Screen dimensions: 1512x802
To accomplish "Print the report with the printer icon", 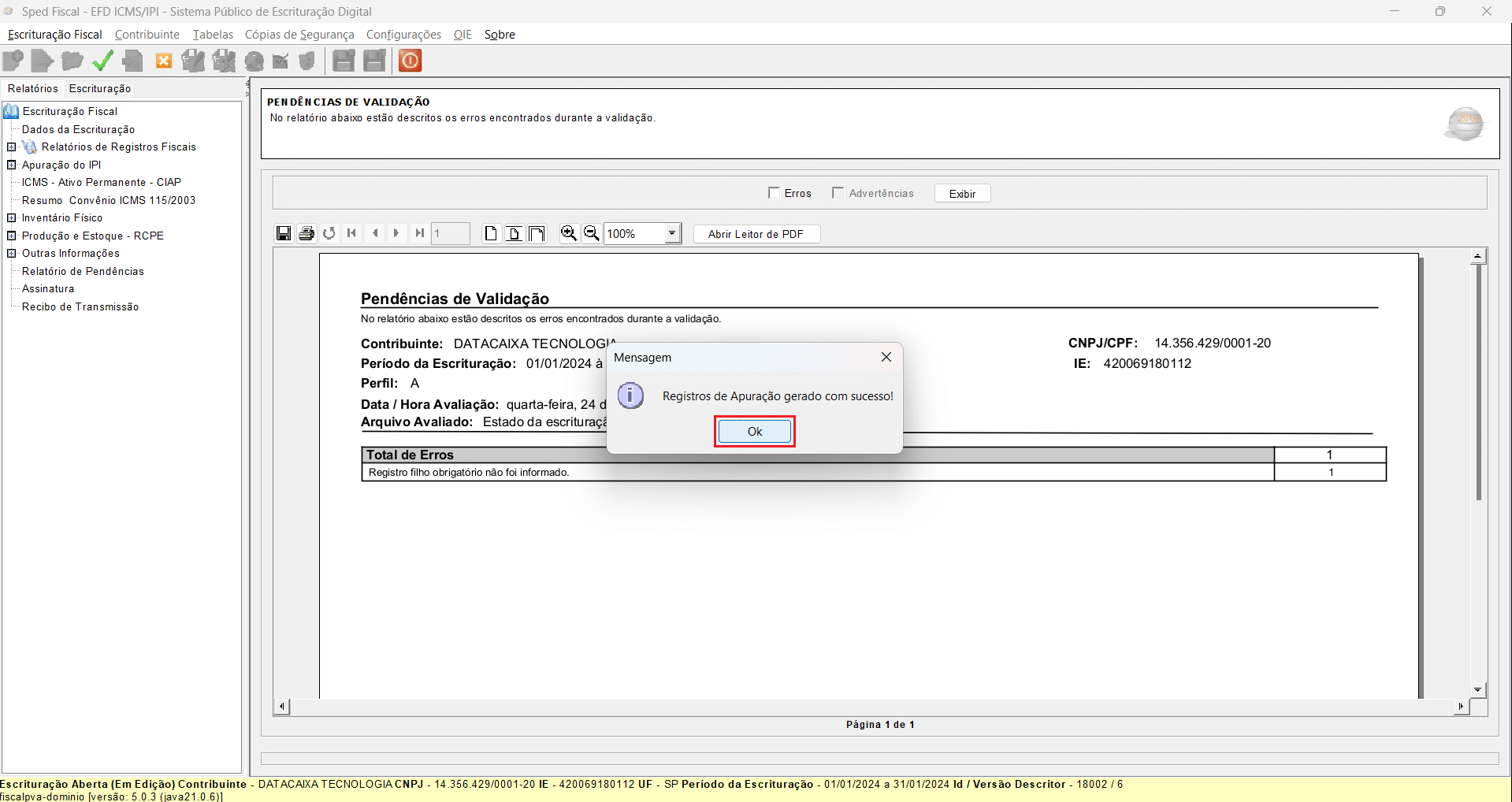I will (x=306, y=233).
